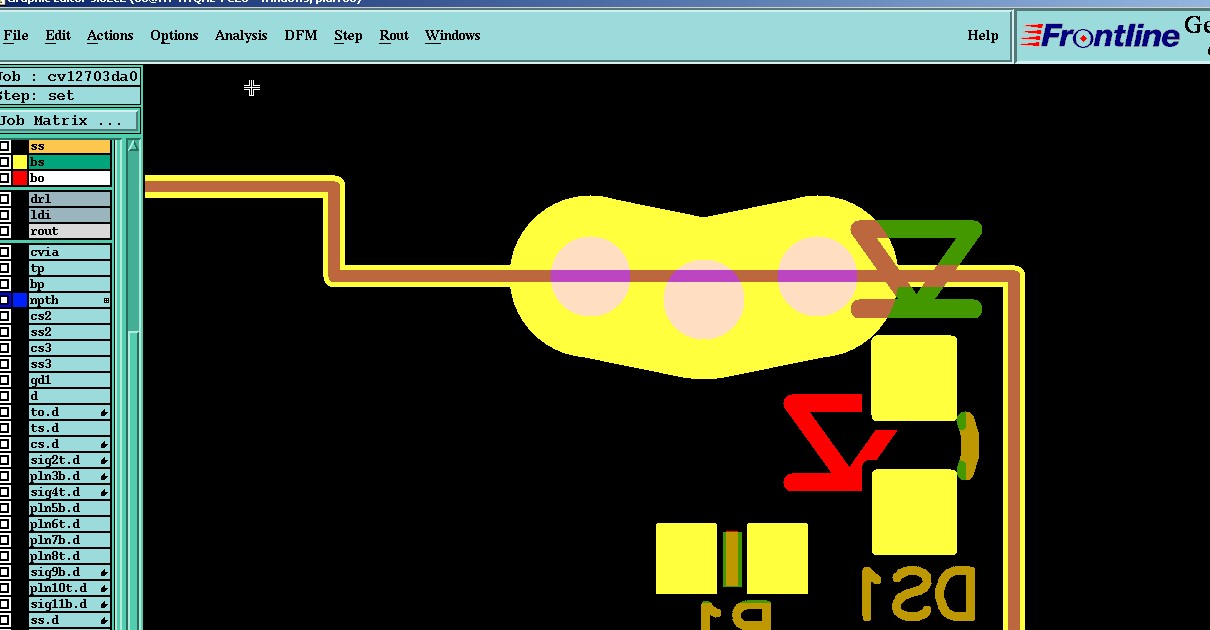Screen dimensions: 1210x630
Task: Click the yellow color swatch of bs
Action: pyautogui.click(x=20, y=162)
